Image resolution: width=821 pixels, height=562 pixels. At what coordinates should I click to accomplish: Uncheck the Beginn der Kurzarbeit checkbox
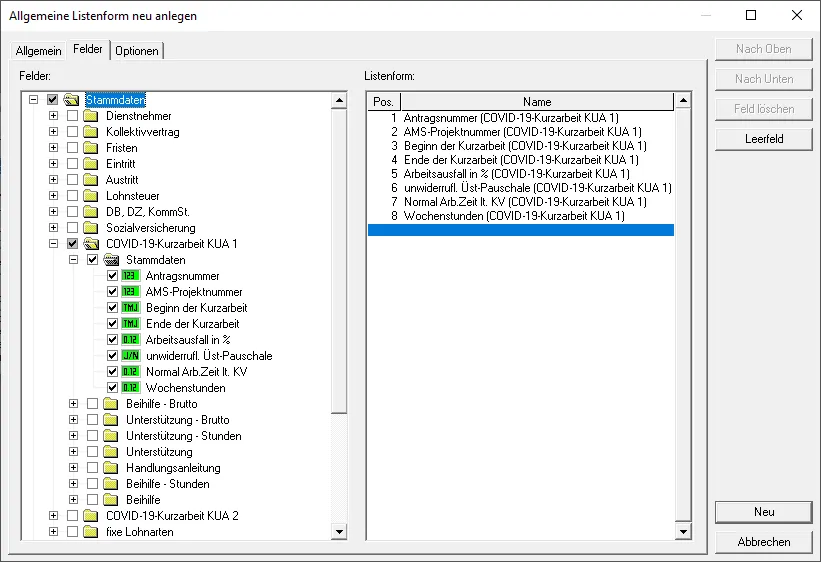pos(112,307)
